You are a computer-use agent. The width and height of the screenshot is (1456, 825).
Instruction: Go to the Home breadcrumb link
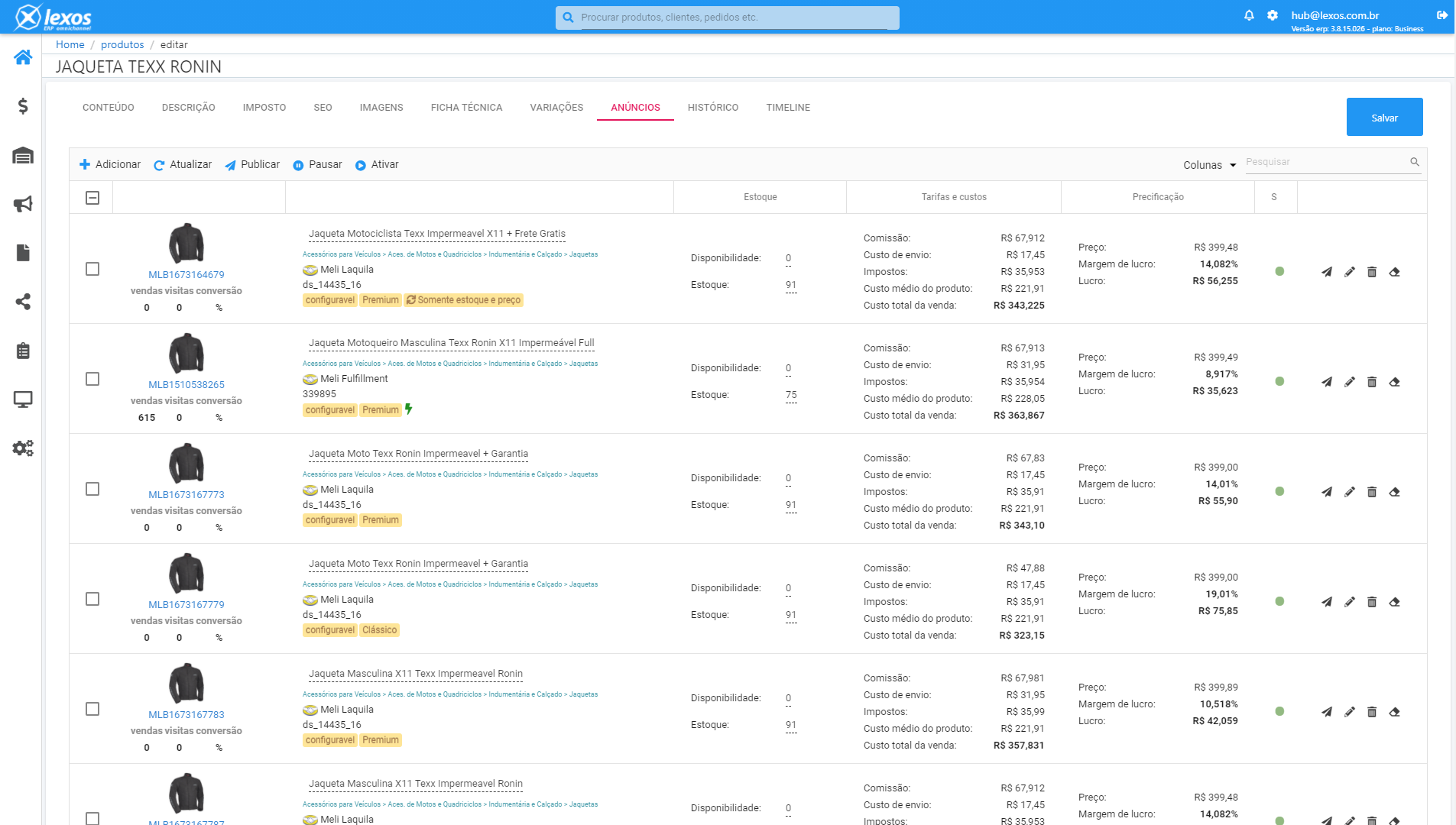(x=70, y=45)
